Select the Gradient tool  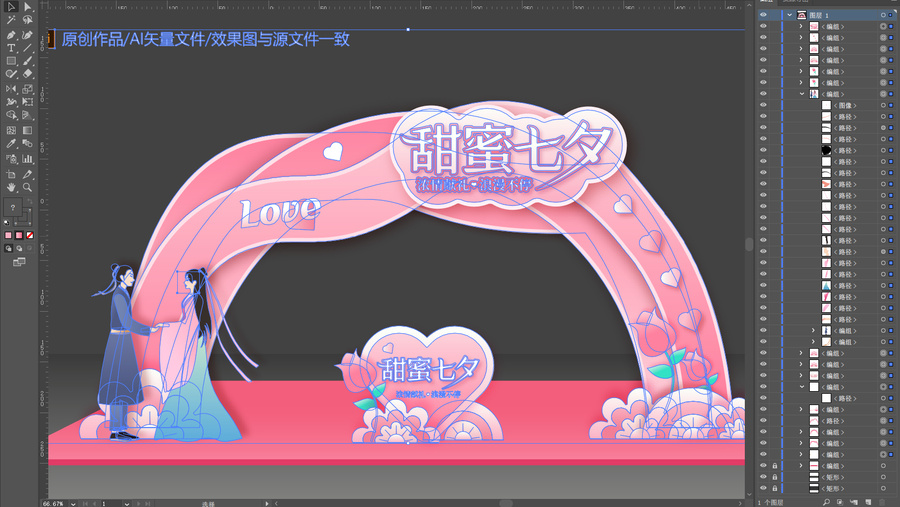pyautogui.click(x=27, y=130)
